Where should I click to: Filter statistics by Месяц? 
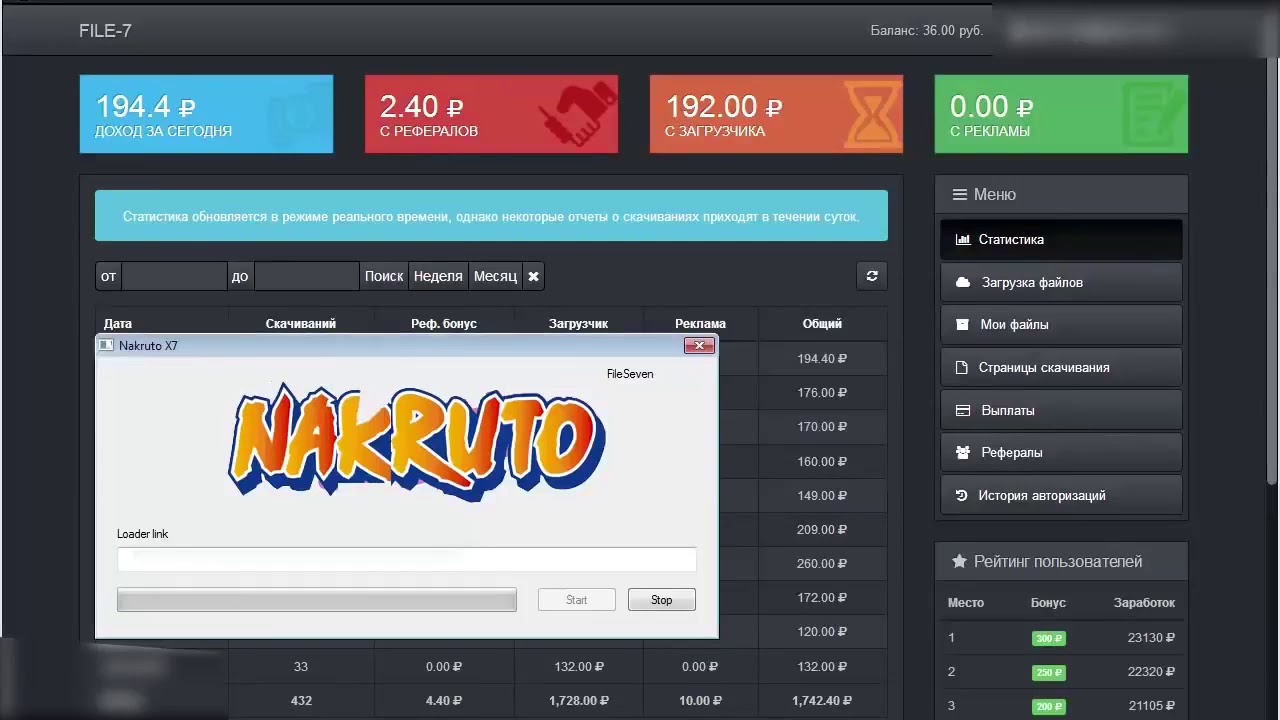coord(495,276)
